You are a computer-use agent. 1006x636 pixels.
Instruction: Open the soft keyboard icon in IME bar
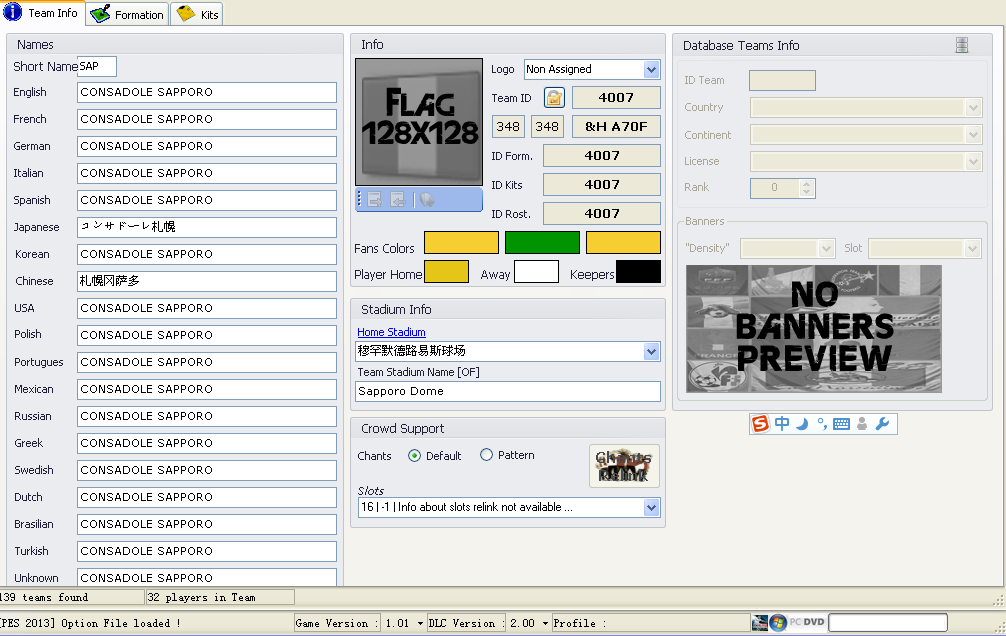[x=841, y=424]
